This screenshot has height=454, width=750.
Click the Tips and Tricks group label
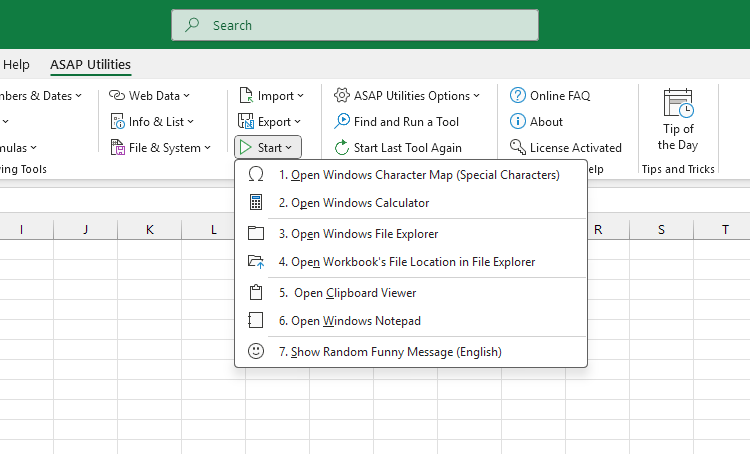tap(678, 169)
